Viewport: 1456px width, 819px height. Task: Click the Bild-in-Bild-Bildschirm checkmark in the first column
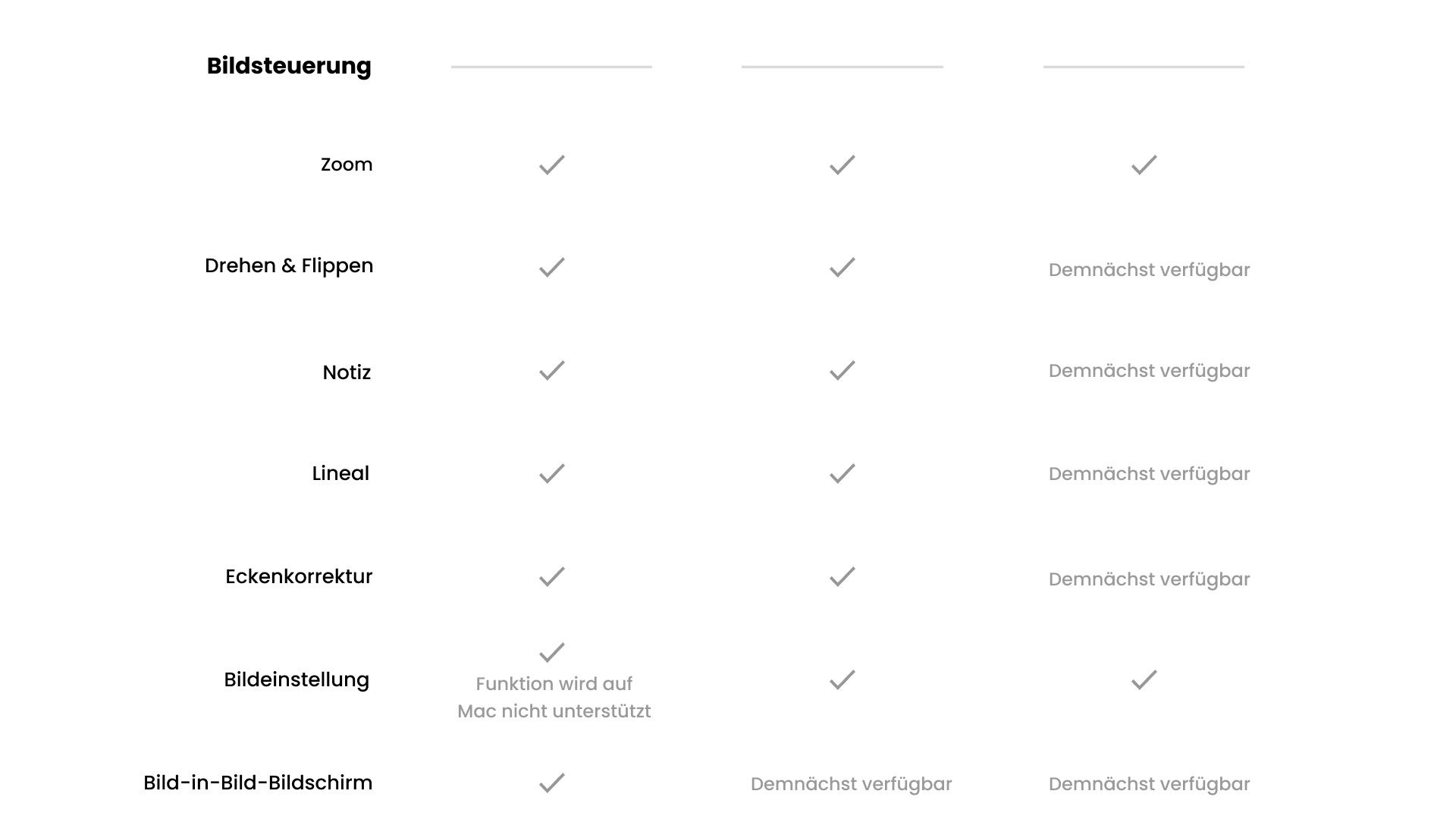[552, 783]
